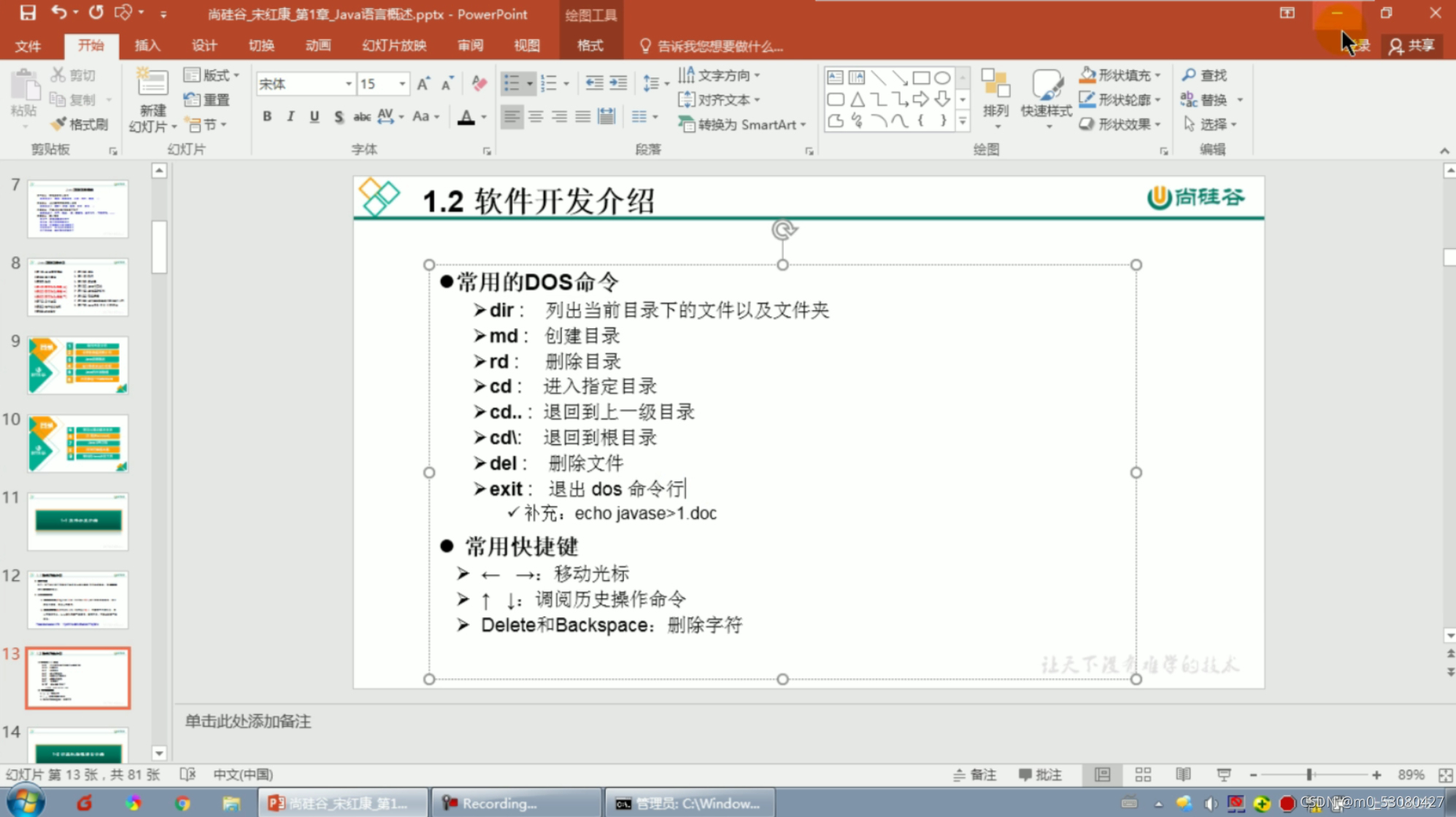Viewport: 1456px width, 817px height.
Task: Switch to the Insert ribbon tab
Action: coord(147,45)
